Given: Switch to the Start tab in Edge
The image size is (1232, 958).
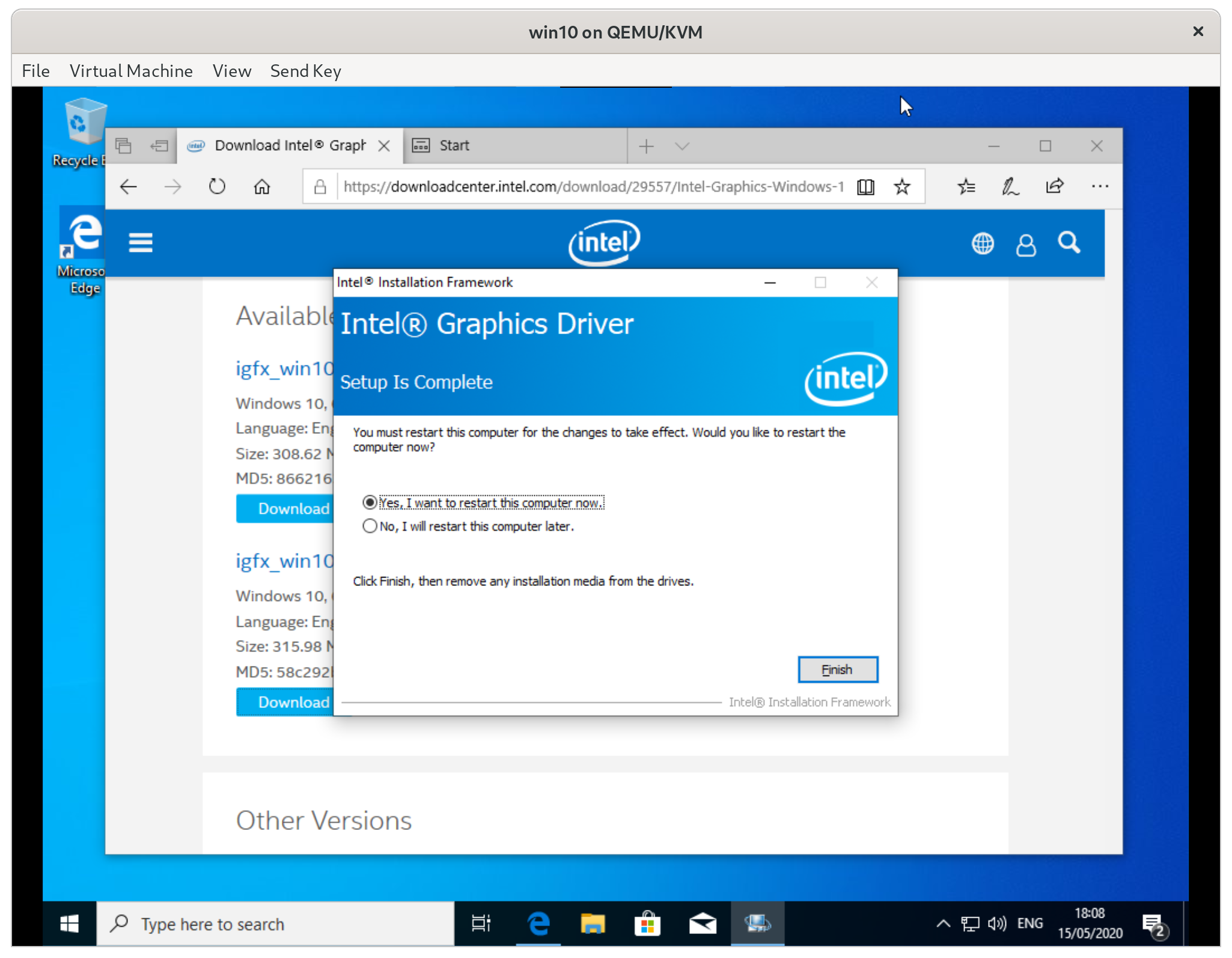Looking at the screenshot, I should (516, 146).
